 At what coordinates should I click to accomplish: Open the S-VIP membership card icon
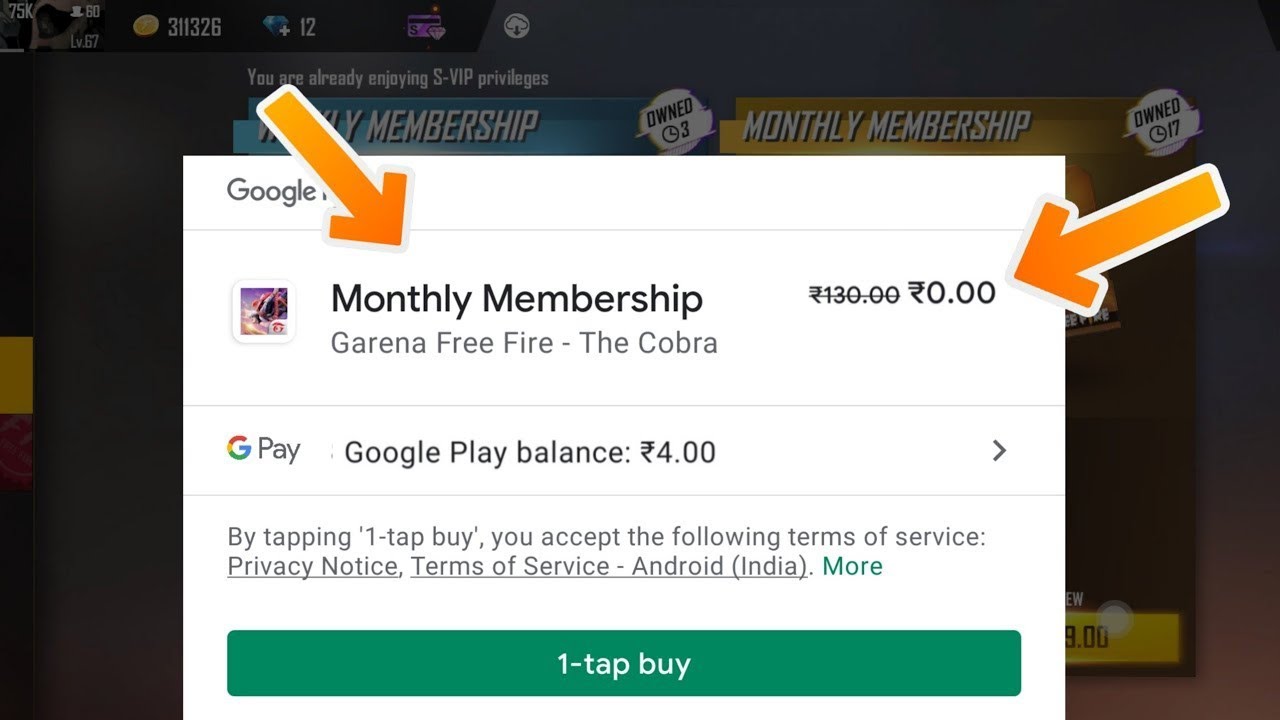(426, 27)
